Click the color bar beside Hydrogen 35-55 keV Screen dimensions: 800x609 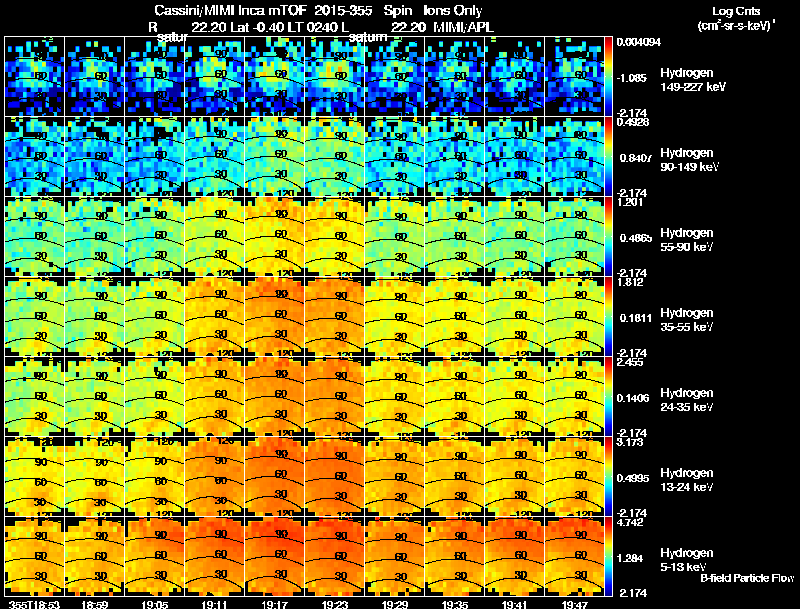[608, 317]
